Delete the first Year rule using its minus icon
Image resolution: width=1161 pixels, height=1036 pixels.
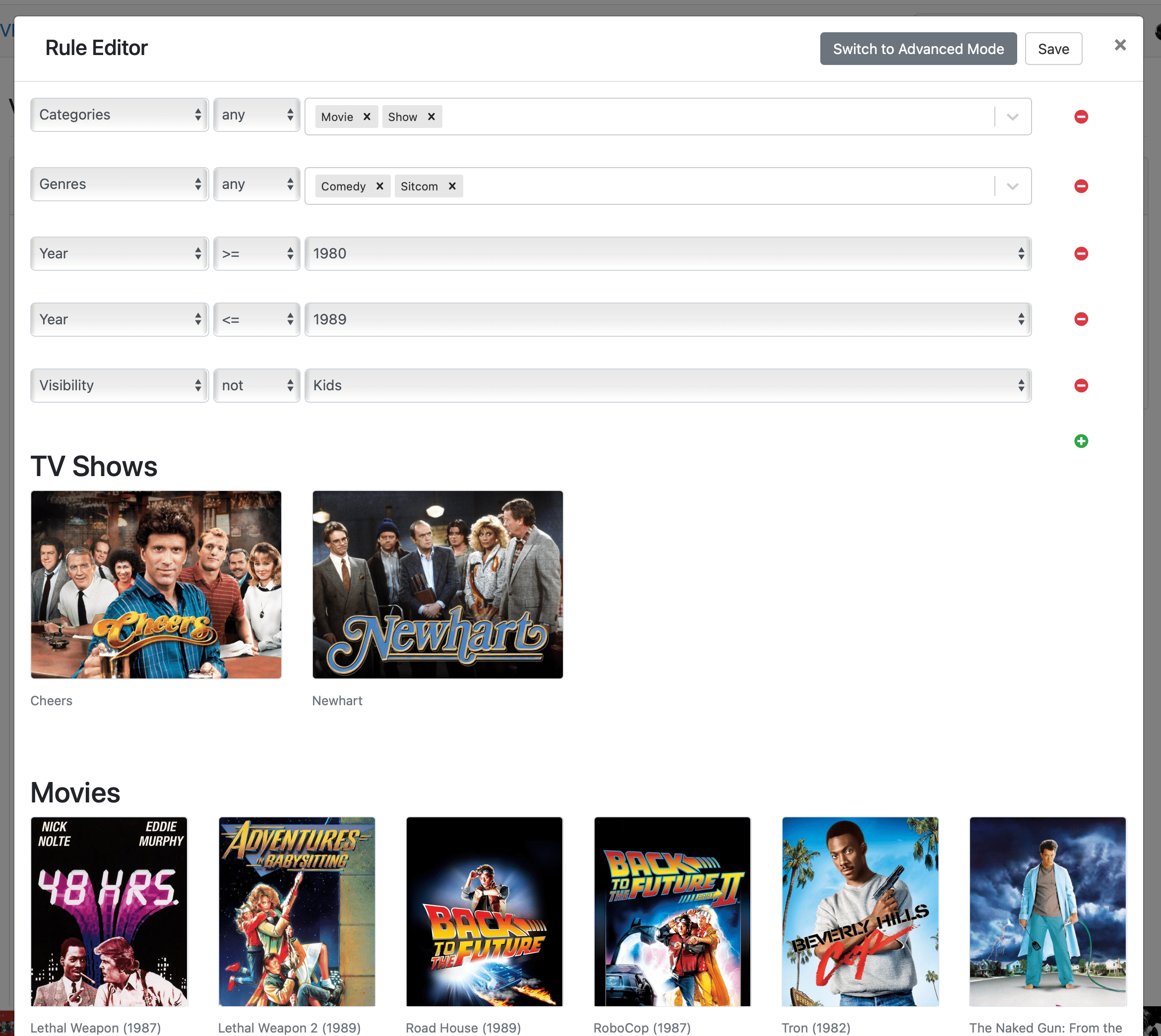(x=1081, y=254)
